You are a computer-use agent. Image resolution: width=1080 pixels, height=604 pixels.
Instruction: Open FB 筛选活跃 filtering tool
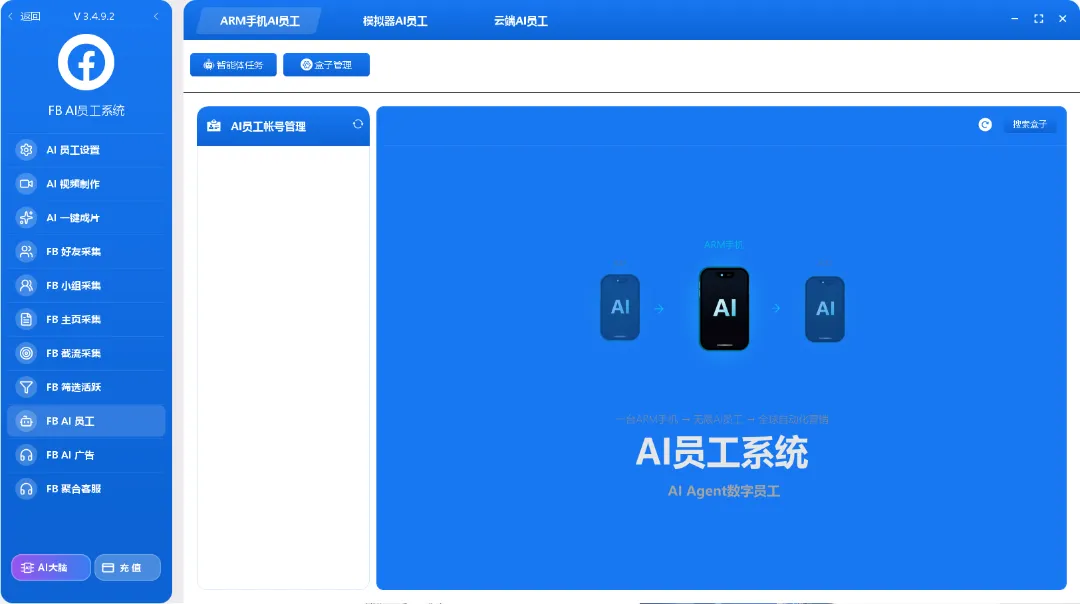(x=85, y=387)
